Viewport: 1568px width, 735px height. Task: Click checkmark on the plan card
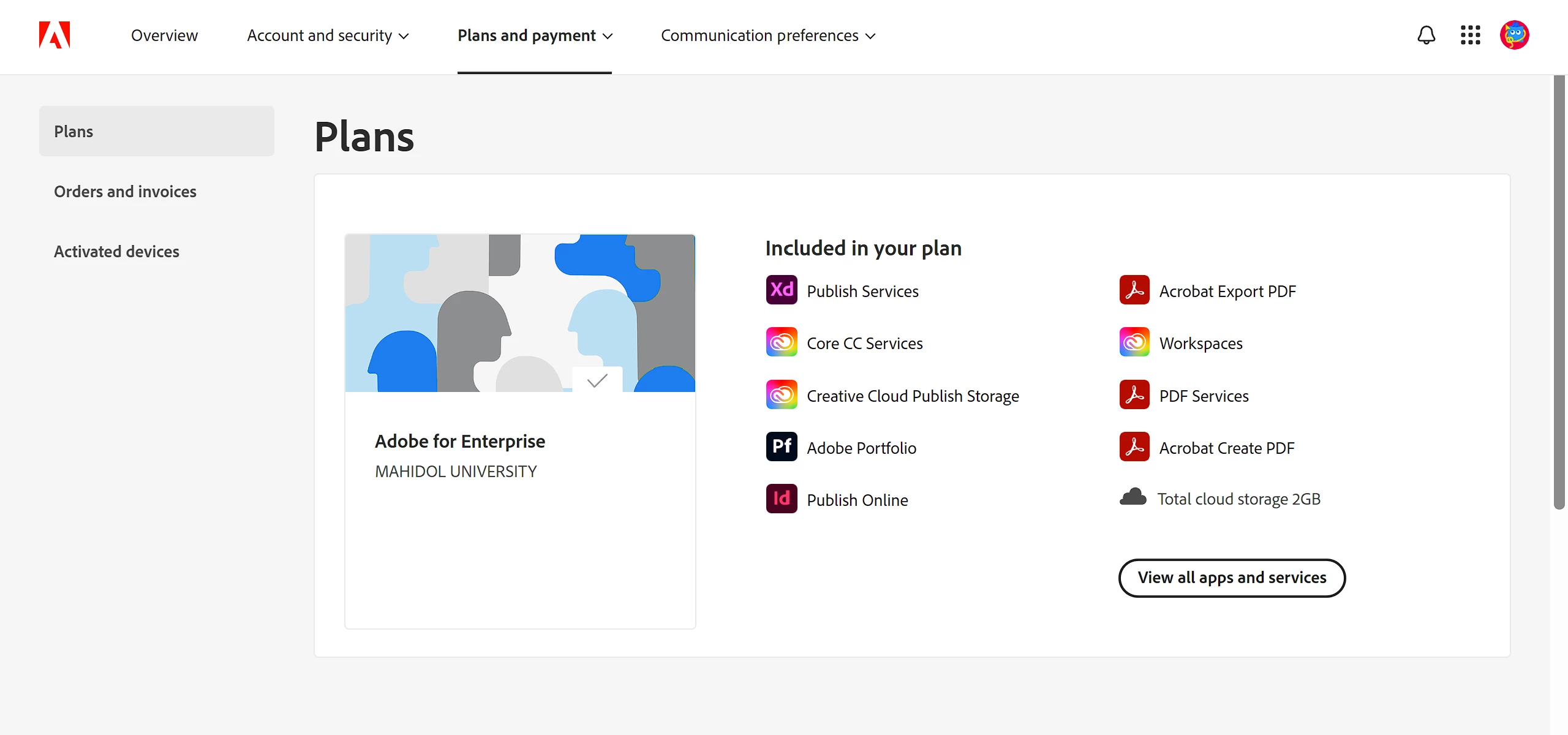pos(597,380)
